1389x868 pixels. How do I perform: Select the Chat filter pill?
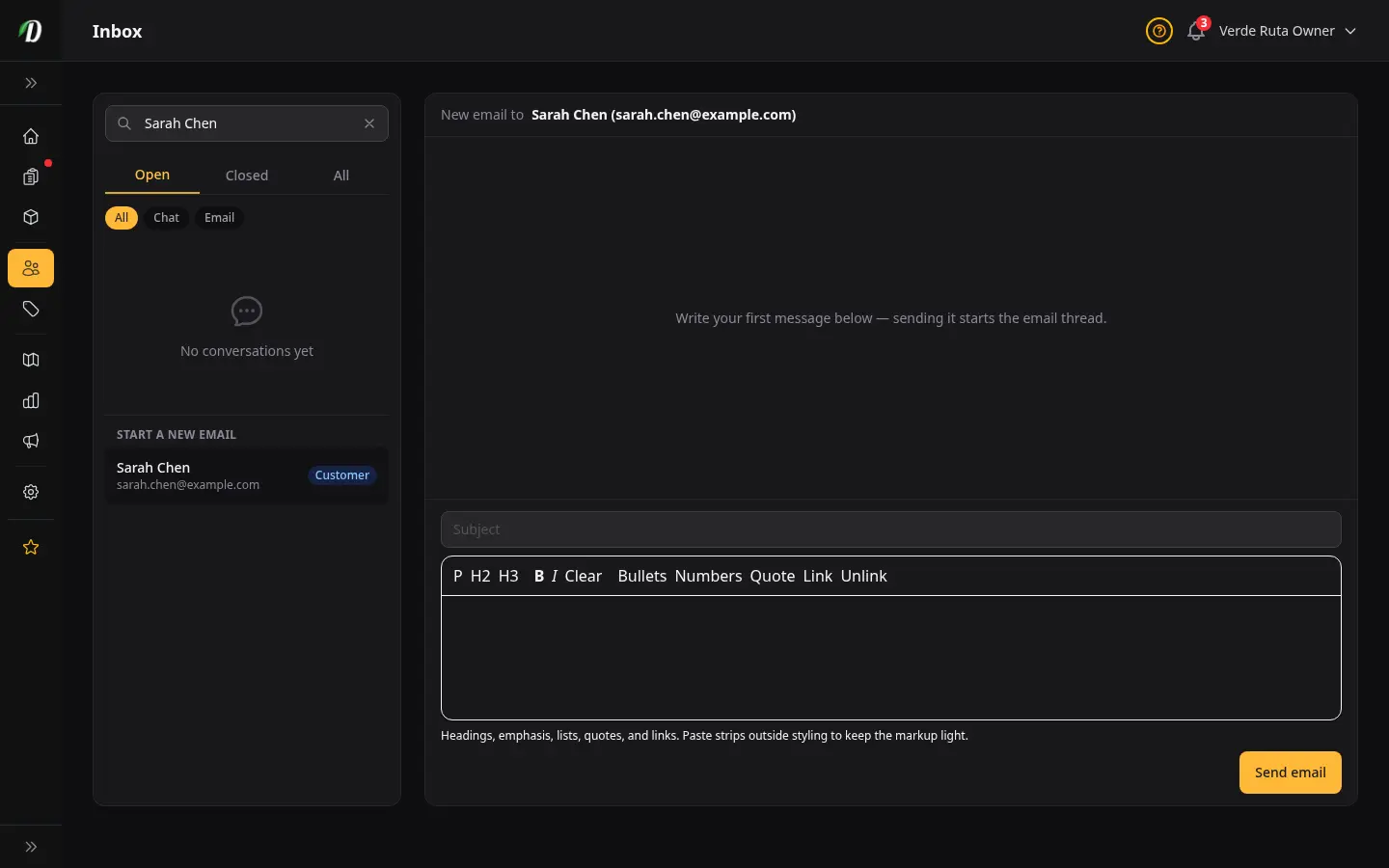tap(167, 218)
